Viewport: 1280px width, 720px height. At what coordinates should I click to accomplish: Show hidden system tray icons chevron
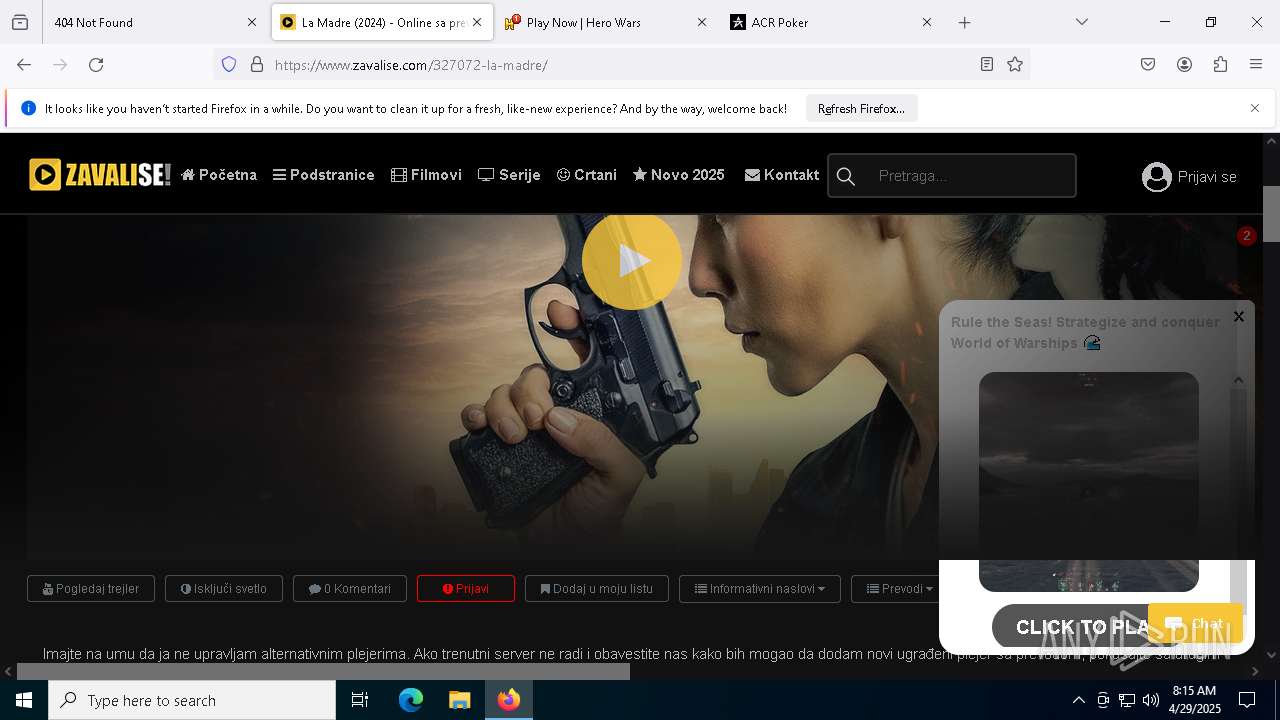1078,700
